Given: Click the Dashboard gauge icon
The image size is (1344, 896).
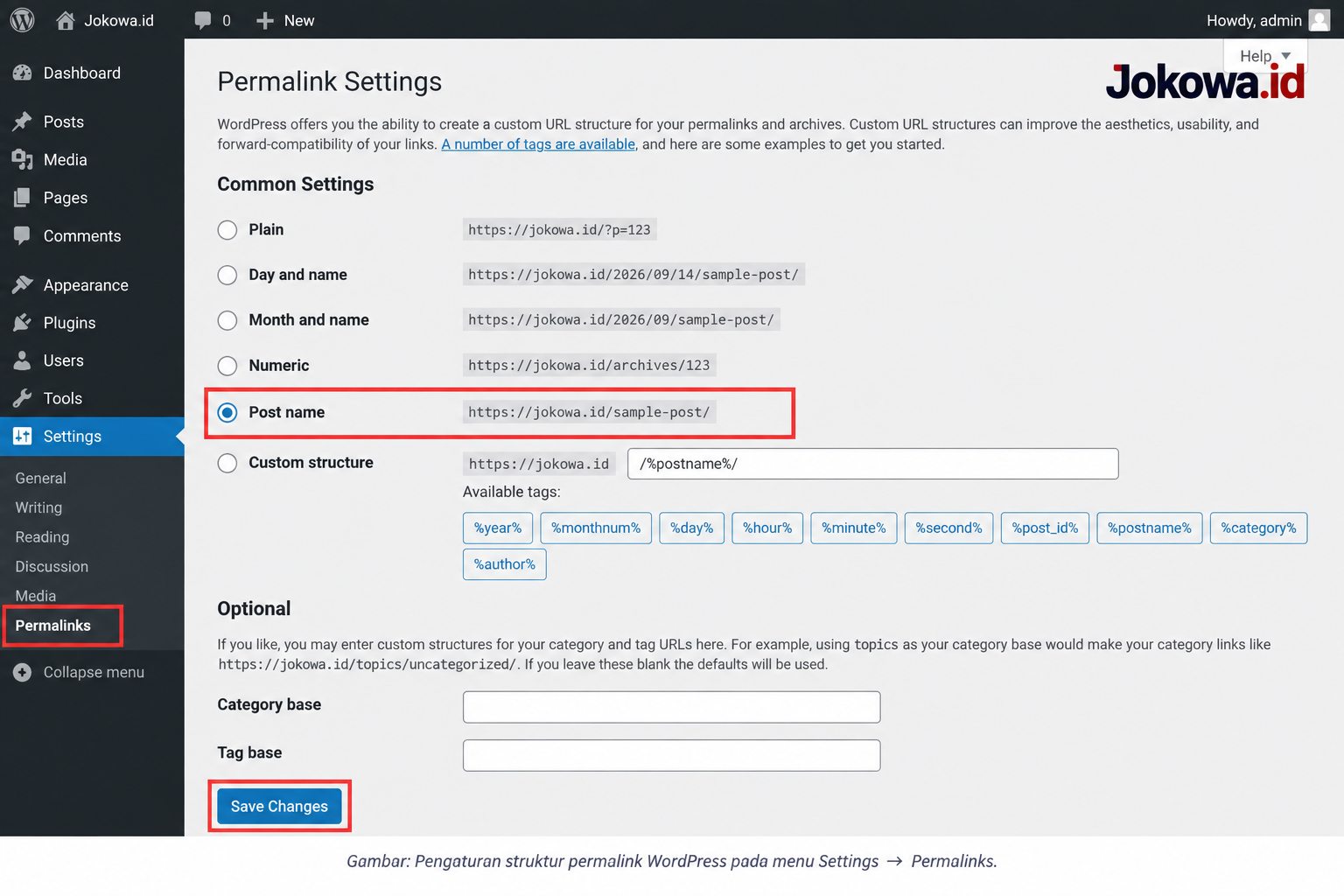Looking at the screenshot, I should [23, 73].
